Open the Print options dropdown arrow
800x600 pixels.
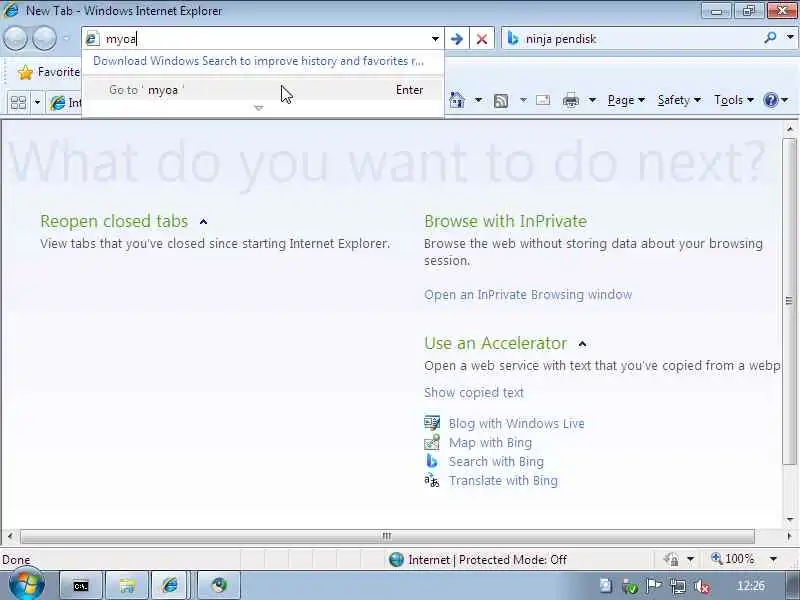point(592,100)
